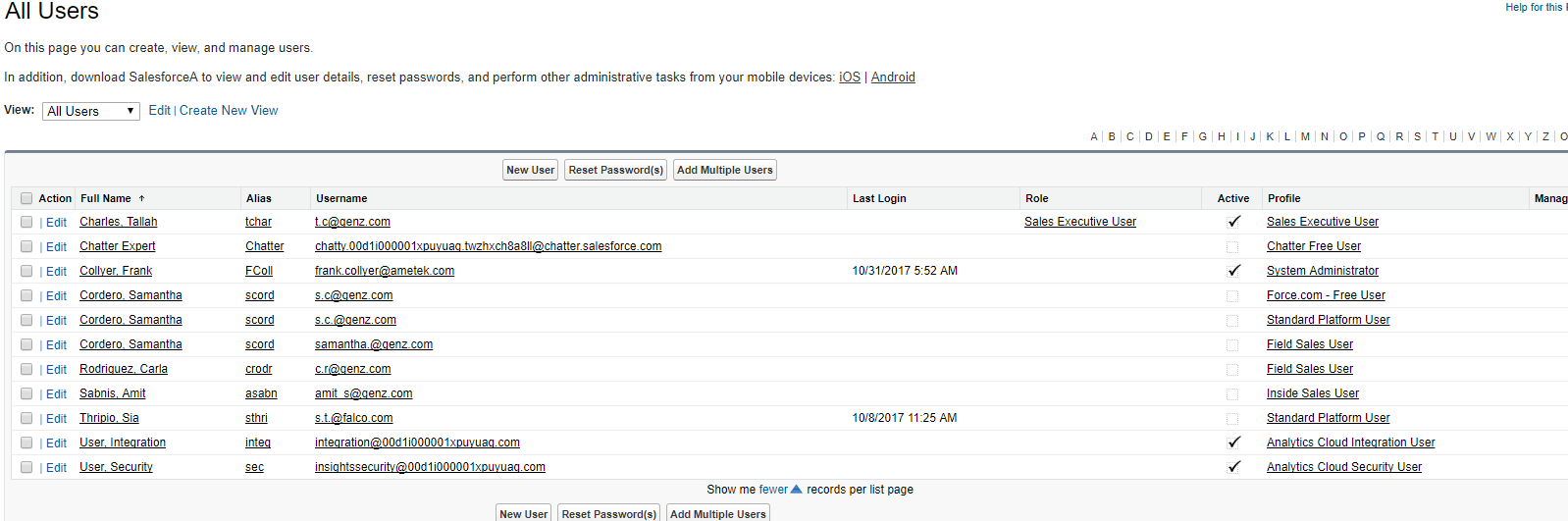
Task: Click top Reset Password(s) button
Action: tap(616, 170)
